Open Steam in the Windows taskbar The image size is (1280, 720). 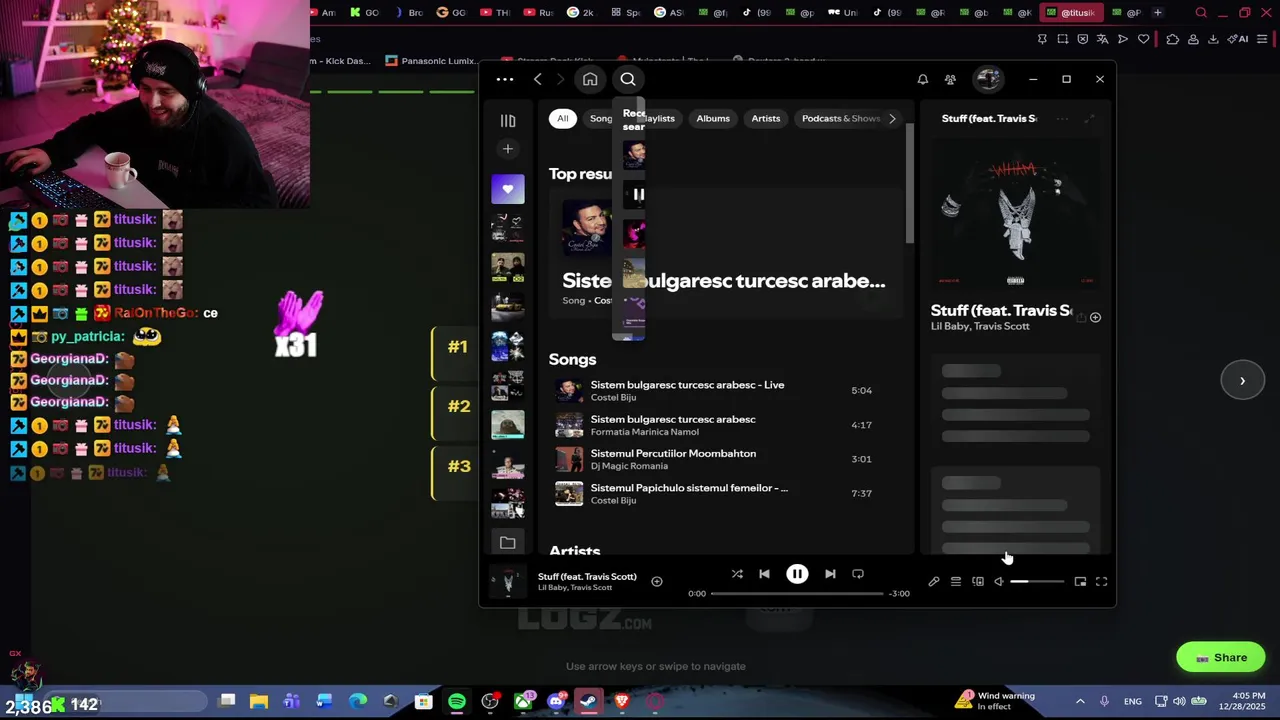[588, 702]
